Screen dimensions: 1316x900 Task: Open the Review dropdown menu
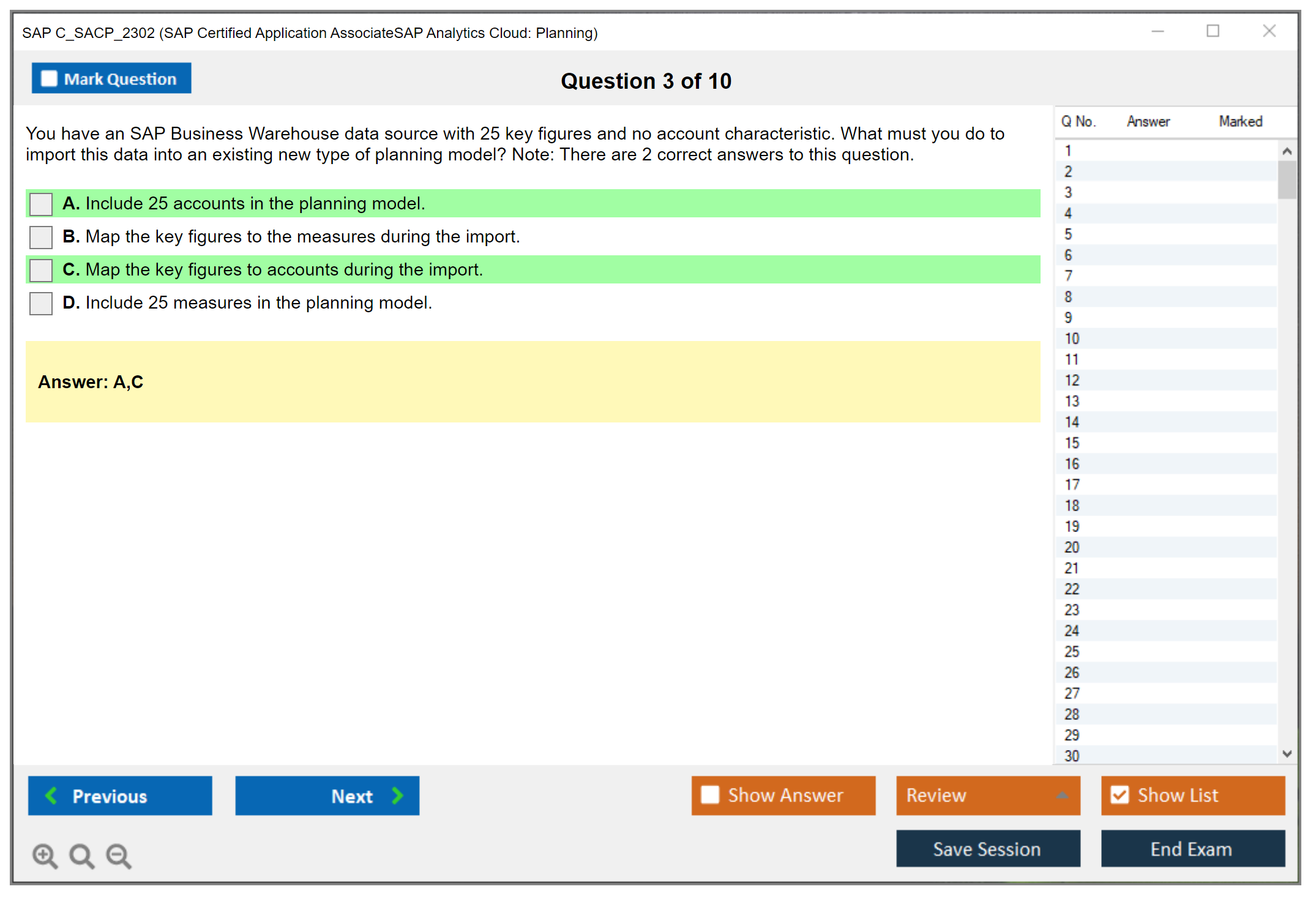point(1062,795)
